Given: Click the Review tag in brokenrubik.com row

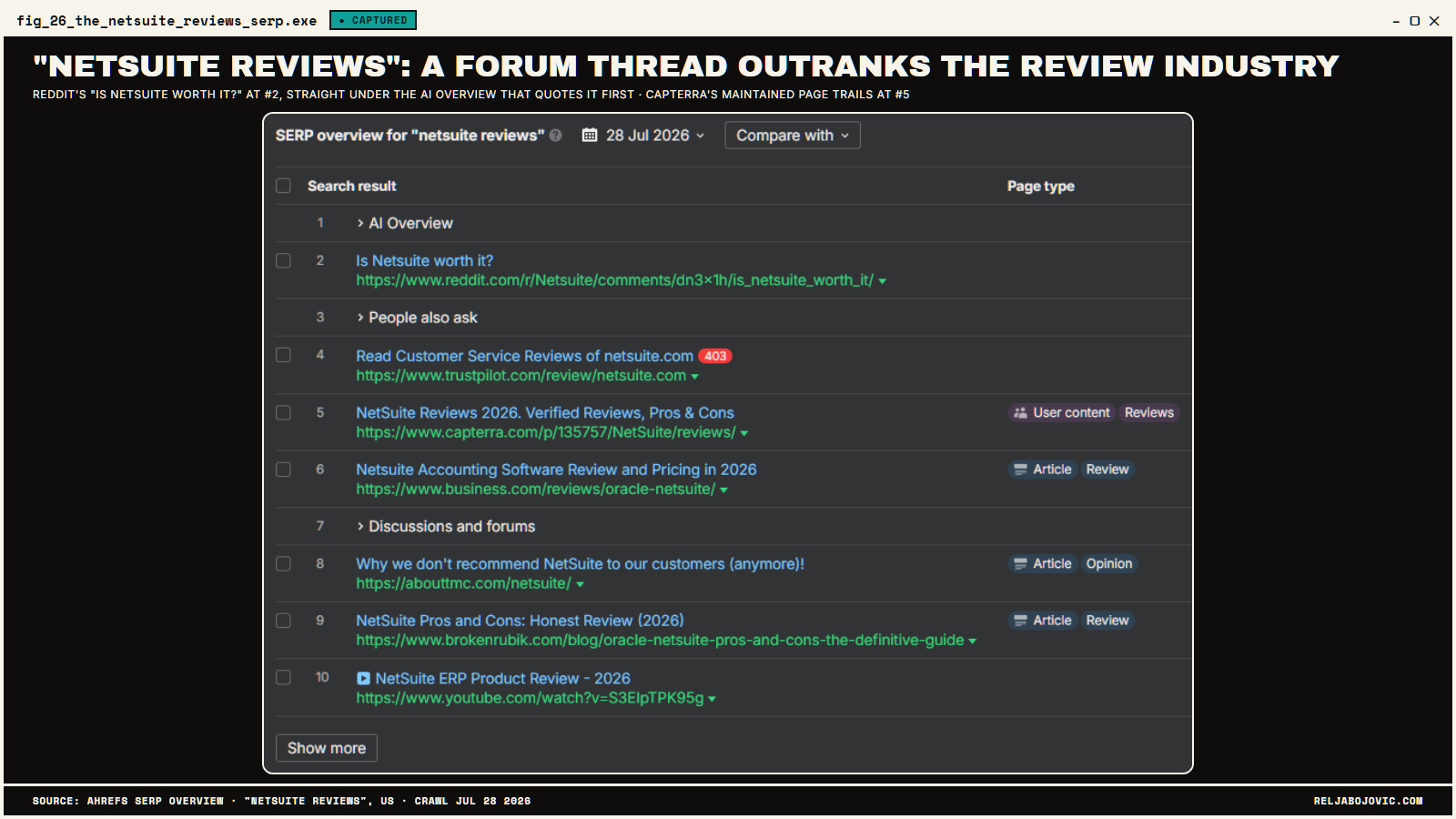Looking at the screenshot, I should (1107, 621).
